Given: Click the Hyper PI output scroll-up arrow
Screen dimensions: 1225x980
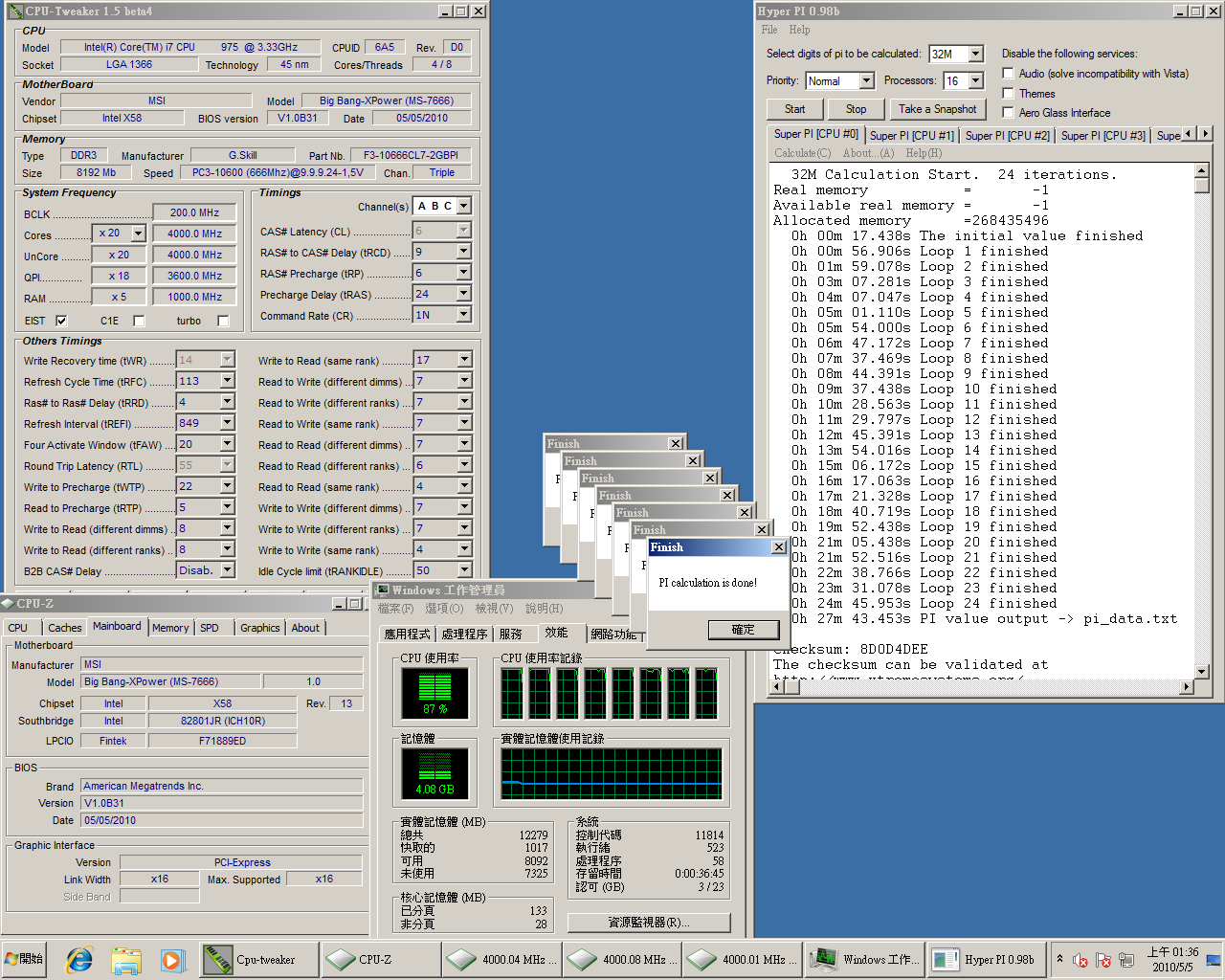Looking at the screenshot, I should point(1202,170).
